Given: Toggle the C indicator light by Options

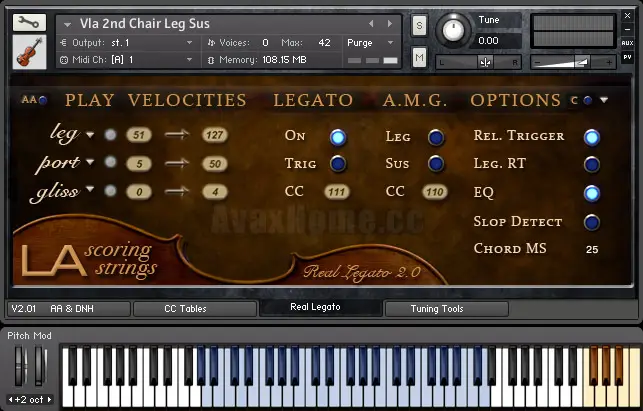Looking at the screenshot, I should coord(588,100).
